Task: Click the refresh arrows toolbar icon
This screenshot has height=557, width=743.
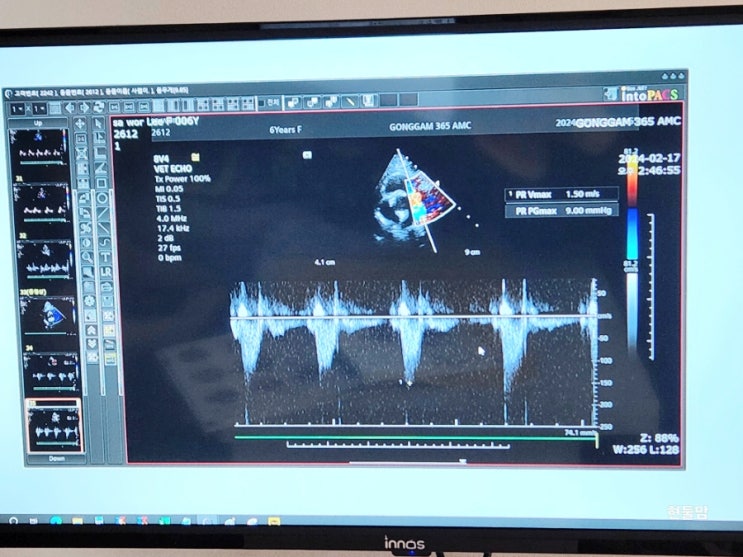Action: pos(99,108)
